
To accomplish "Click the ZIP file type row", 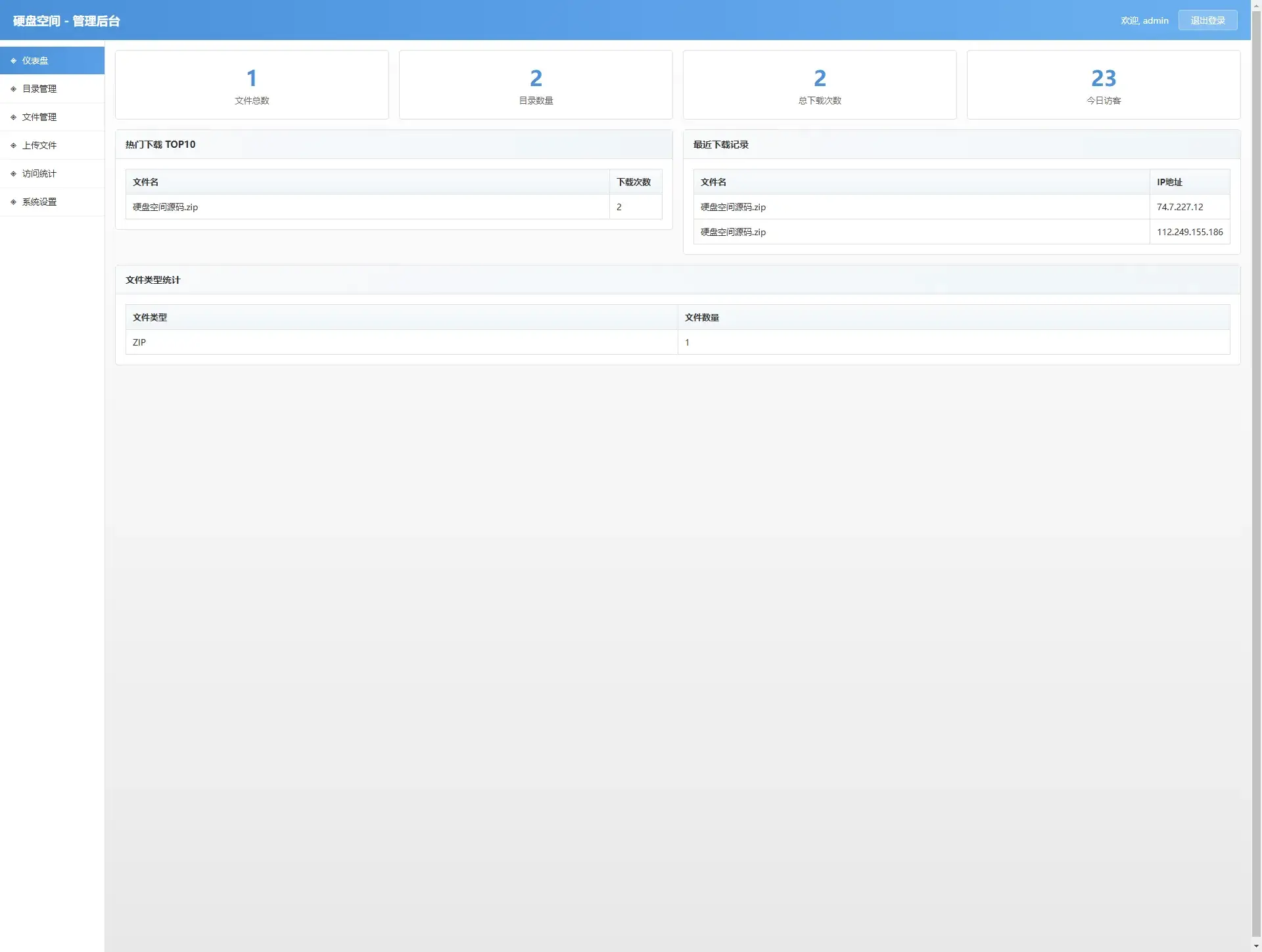I will [139, 342].
